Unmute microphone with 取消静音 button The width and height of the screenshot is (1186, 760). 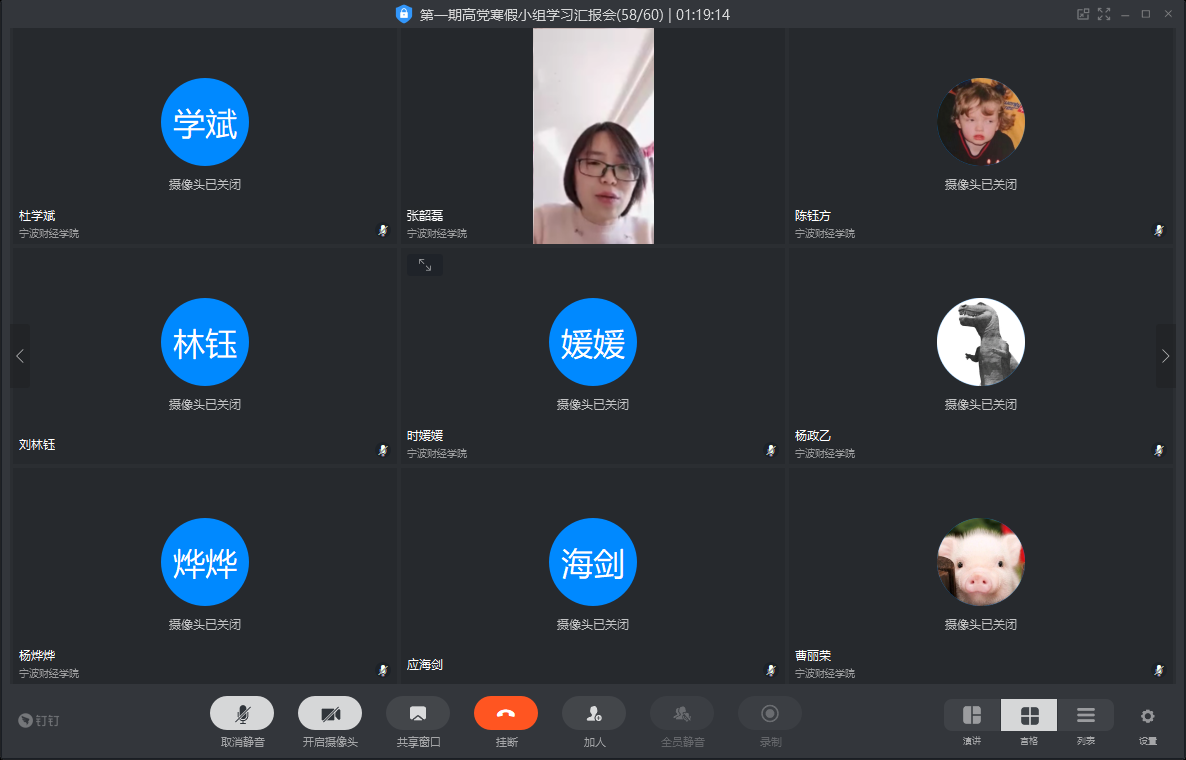point(242,714)
